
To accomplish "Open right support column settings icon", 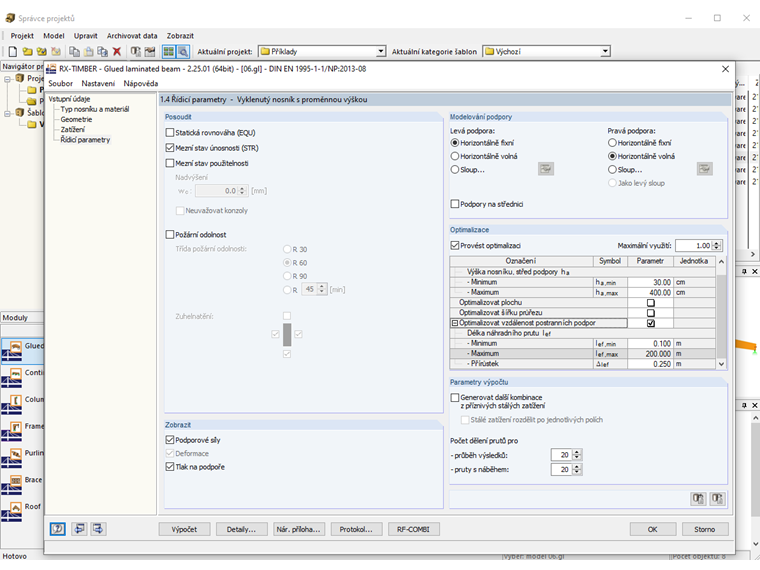I will (705, 169).
